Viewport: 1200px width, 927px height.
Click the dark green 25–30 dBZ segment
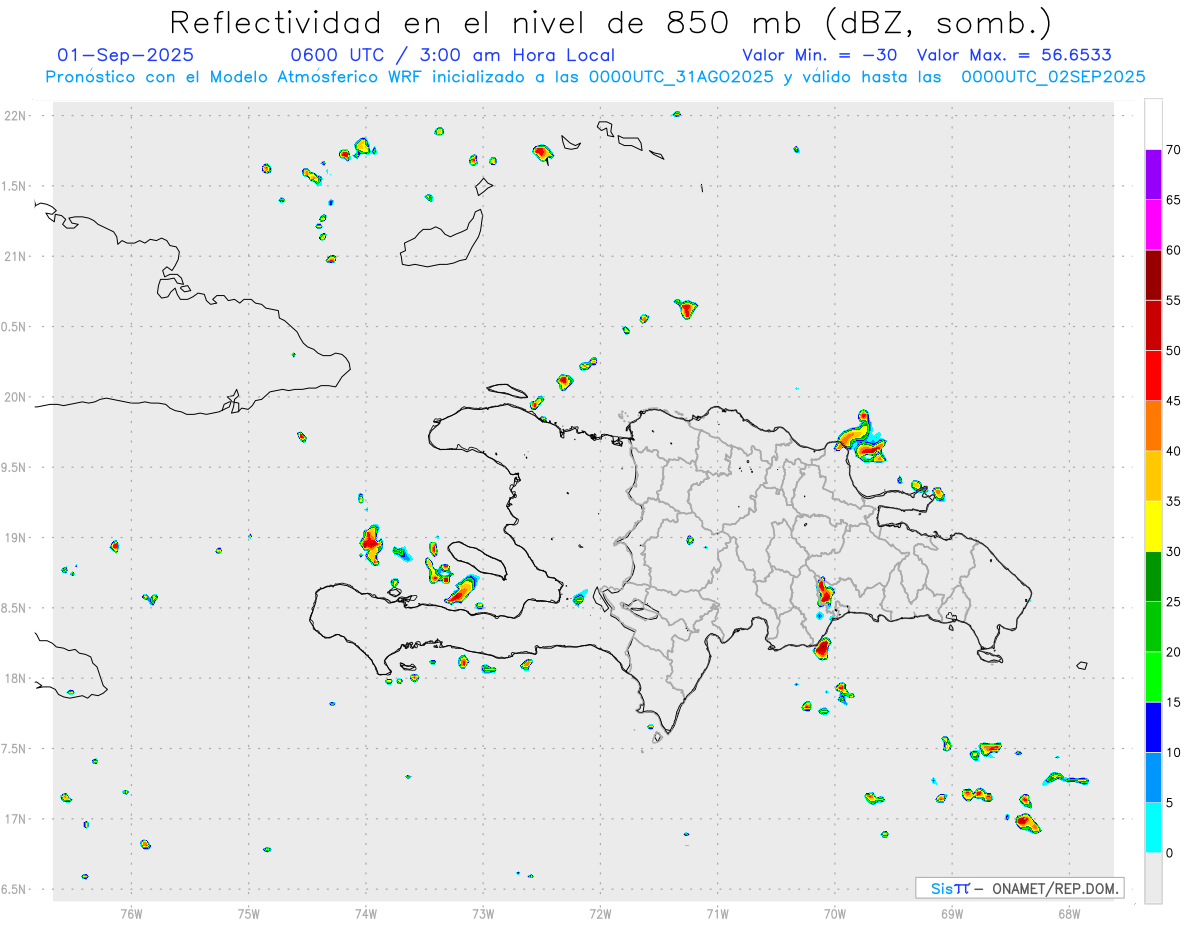coord(1153,577)
